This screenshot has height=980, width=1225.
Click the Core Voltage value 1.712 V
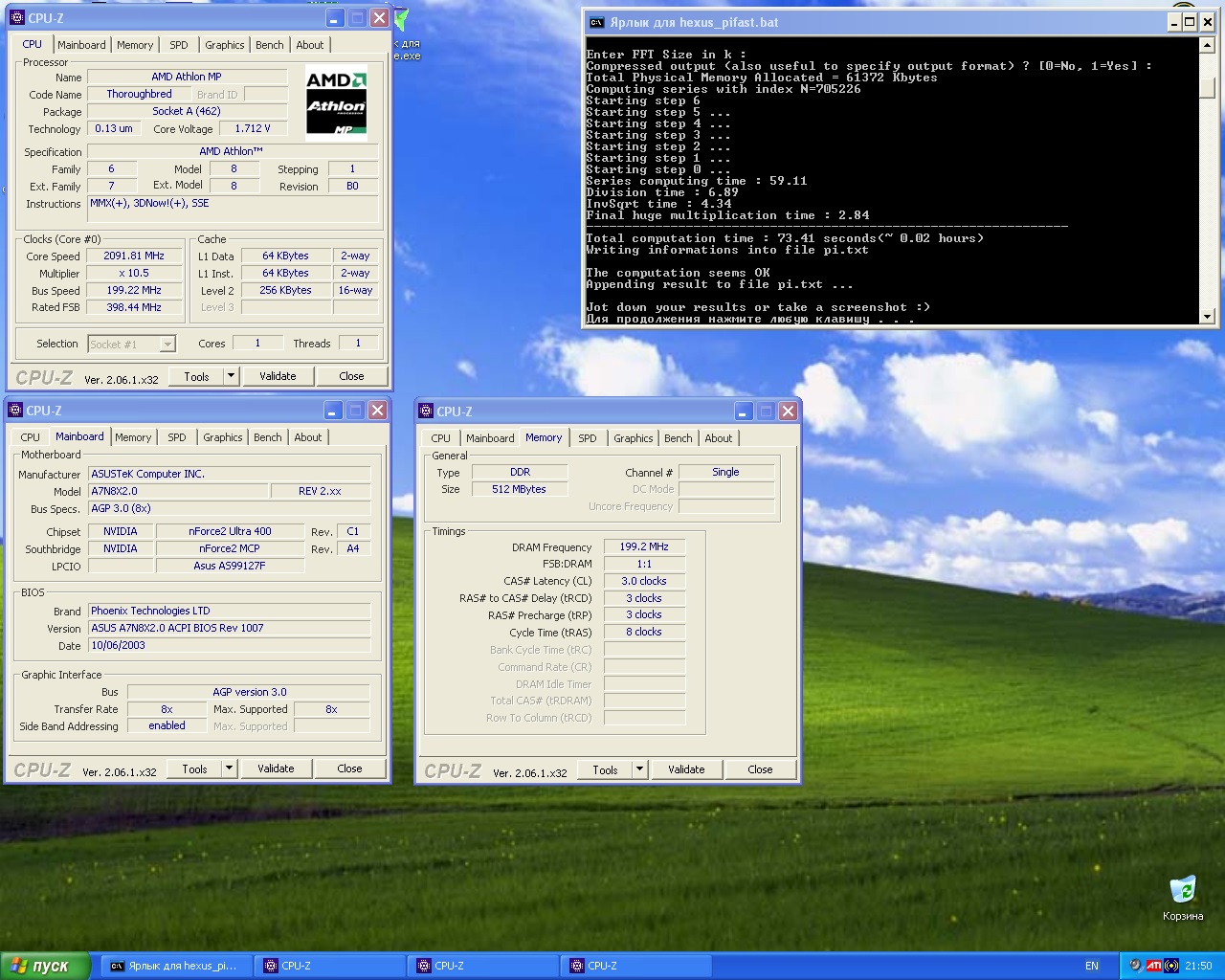pyautogui.click(x=253, y=128)
